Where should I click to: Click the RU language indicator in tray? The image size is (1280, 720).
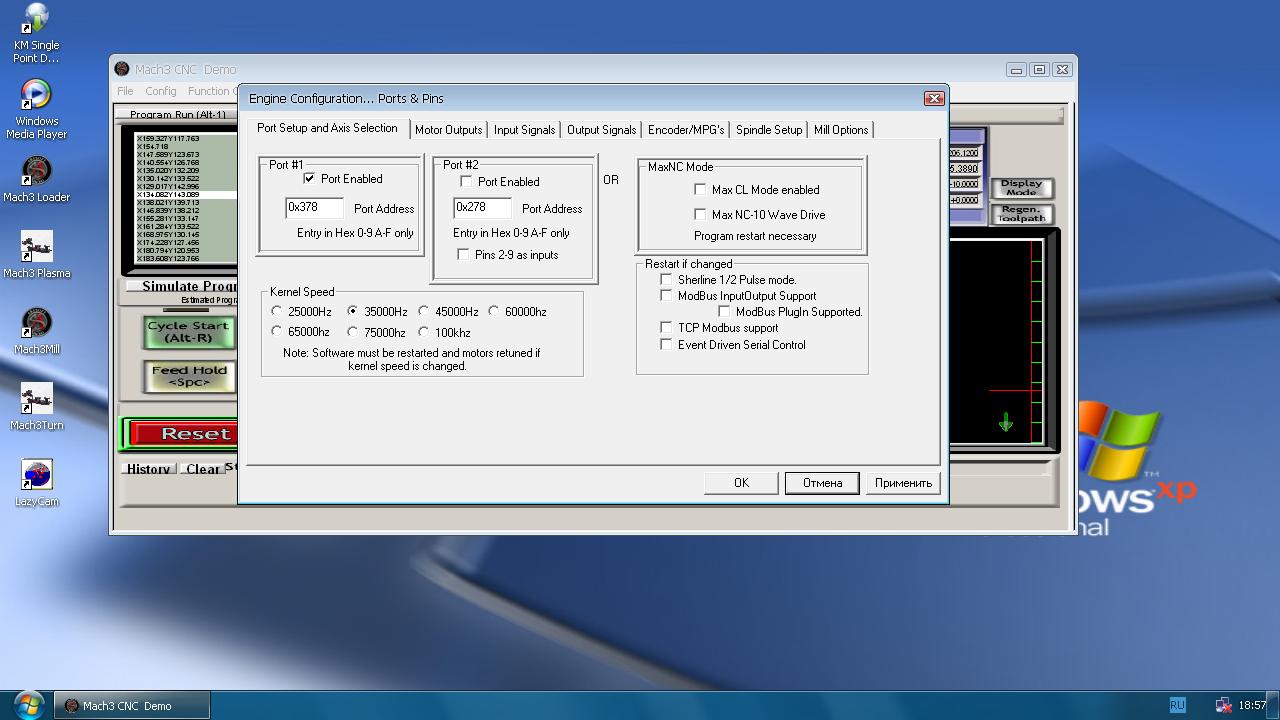1177,705
